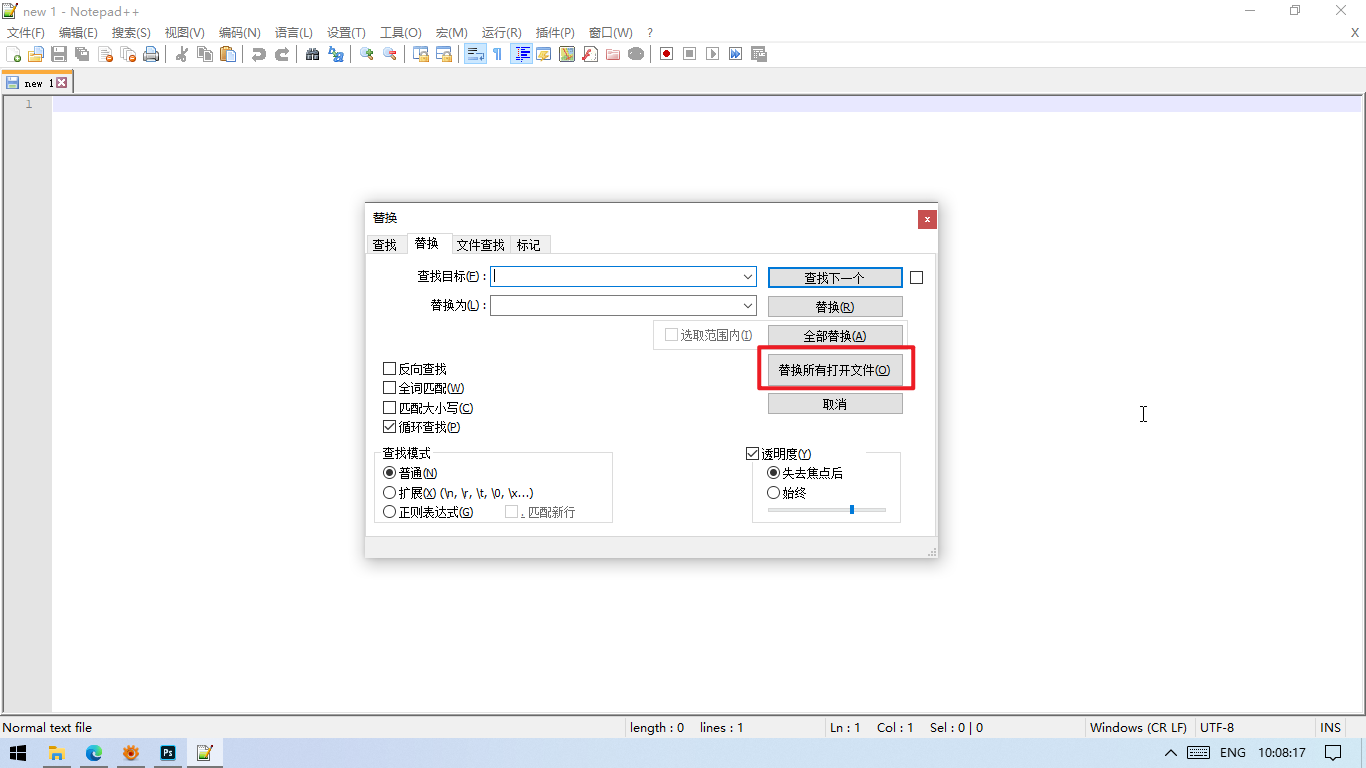This screenshot has height=768, width=1366.
Task: Click the Find binoculars toolbar icon
Action: click(x=313, y=54)
